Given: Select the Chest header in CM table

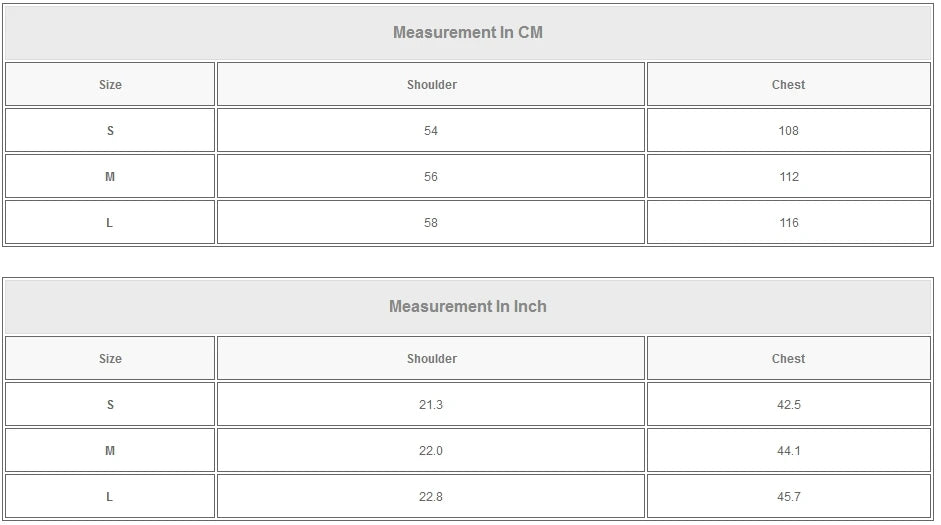Looking at the screenshot, I should point(788,85).
